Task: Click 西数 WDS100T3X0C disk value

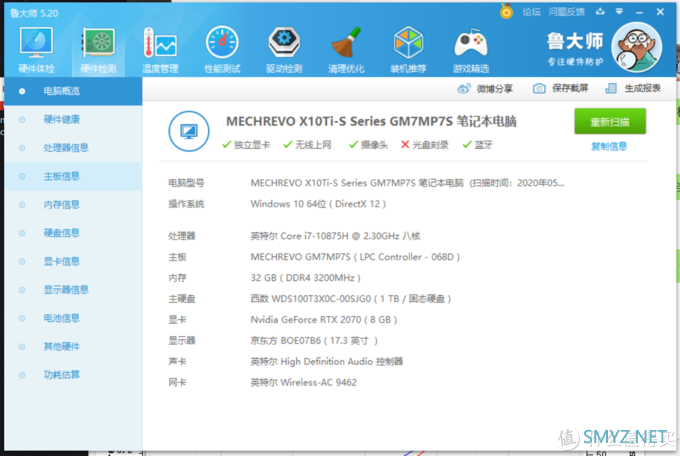Action: (x=351, y=299)
